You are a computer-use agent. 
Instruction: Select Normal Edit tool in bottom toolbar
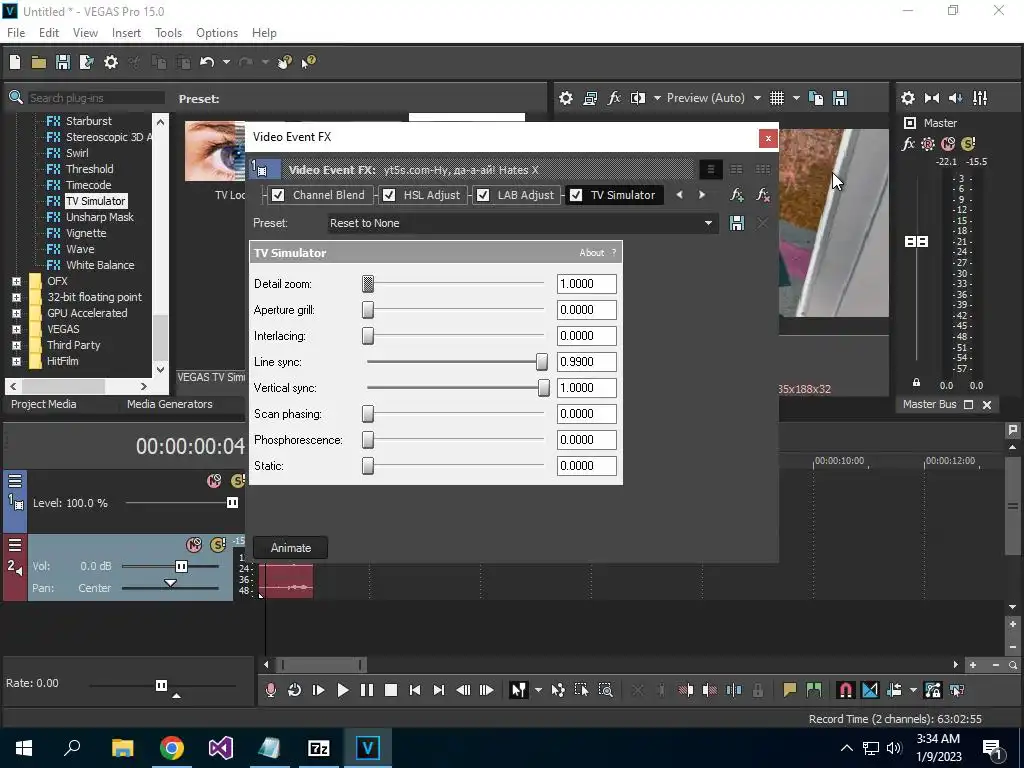pos(519,690)
